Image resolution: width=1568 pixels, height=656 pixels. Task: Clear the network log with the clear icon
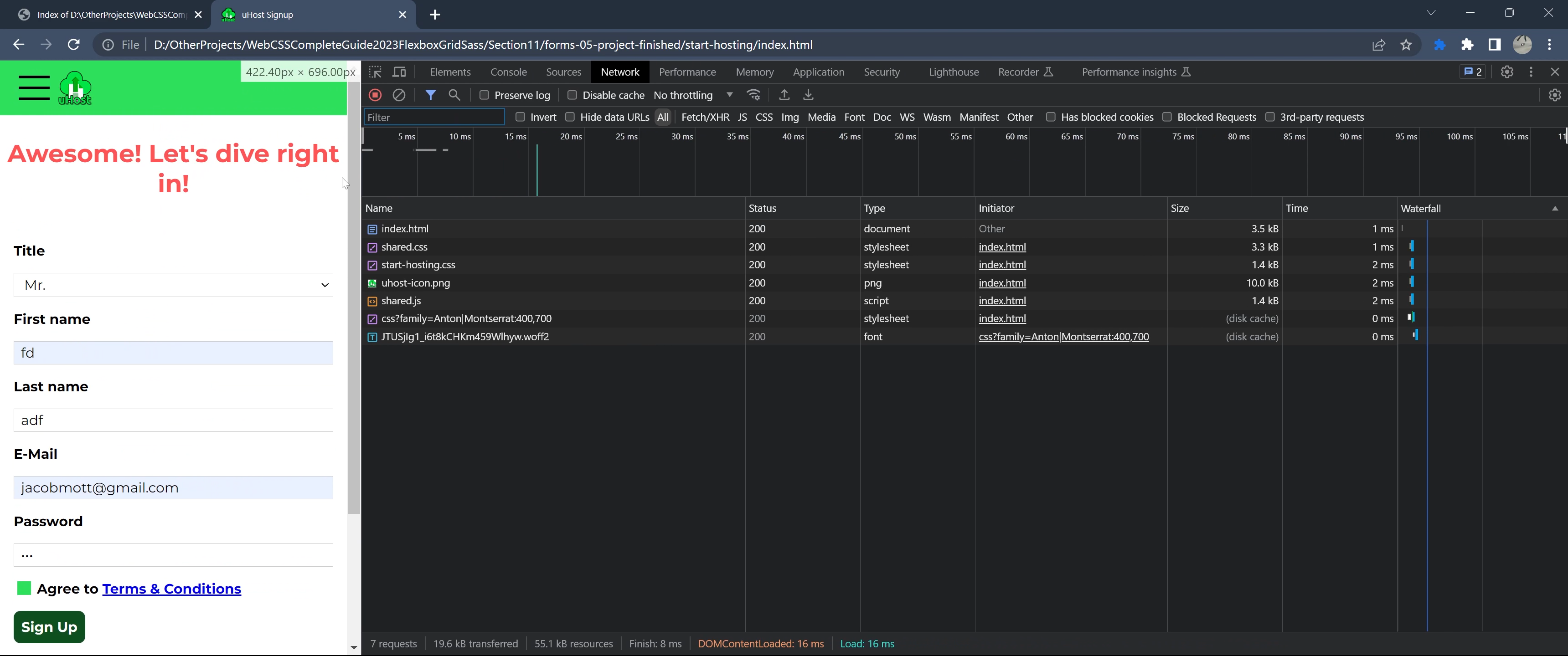tap(399, 95)
